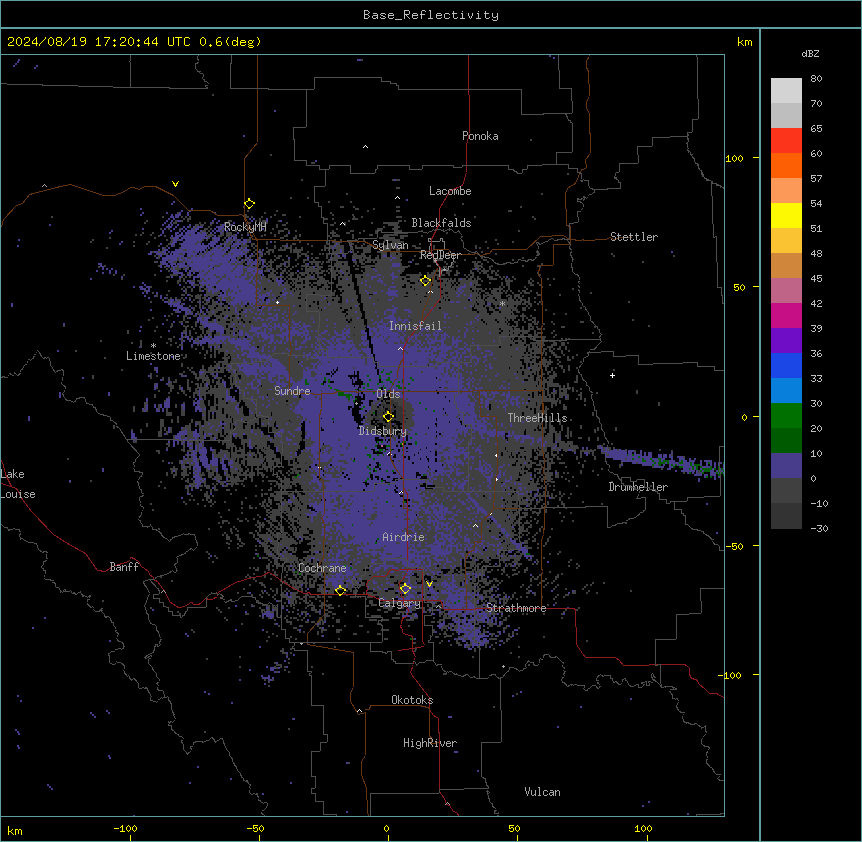Viewport: 862px width, 842px height.
Task: Click the Olds label
Action: click(388, 394)
